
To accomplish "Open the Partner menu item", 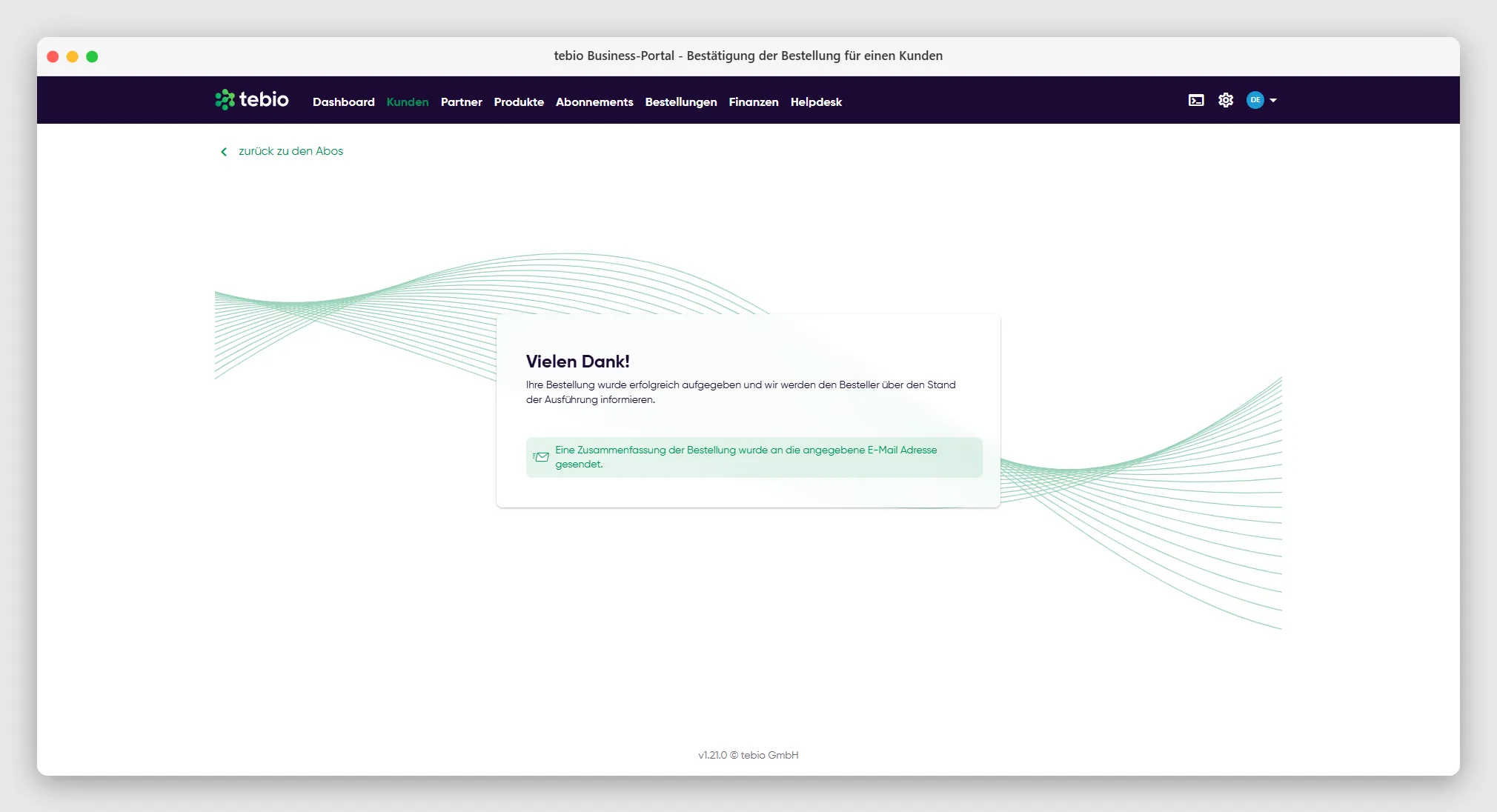I will [x=461, y=102].
